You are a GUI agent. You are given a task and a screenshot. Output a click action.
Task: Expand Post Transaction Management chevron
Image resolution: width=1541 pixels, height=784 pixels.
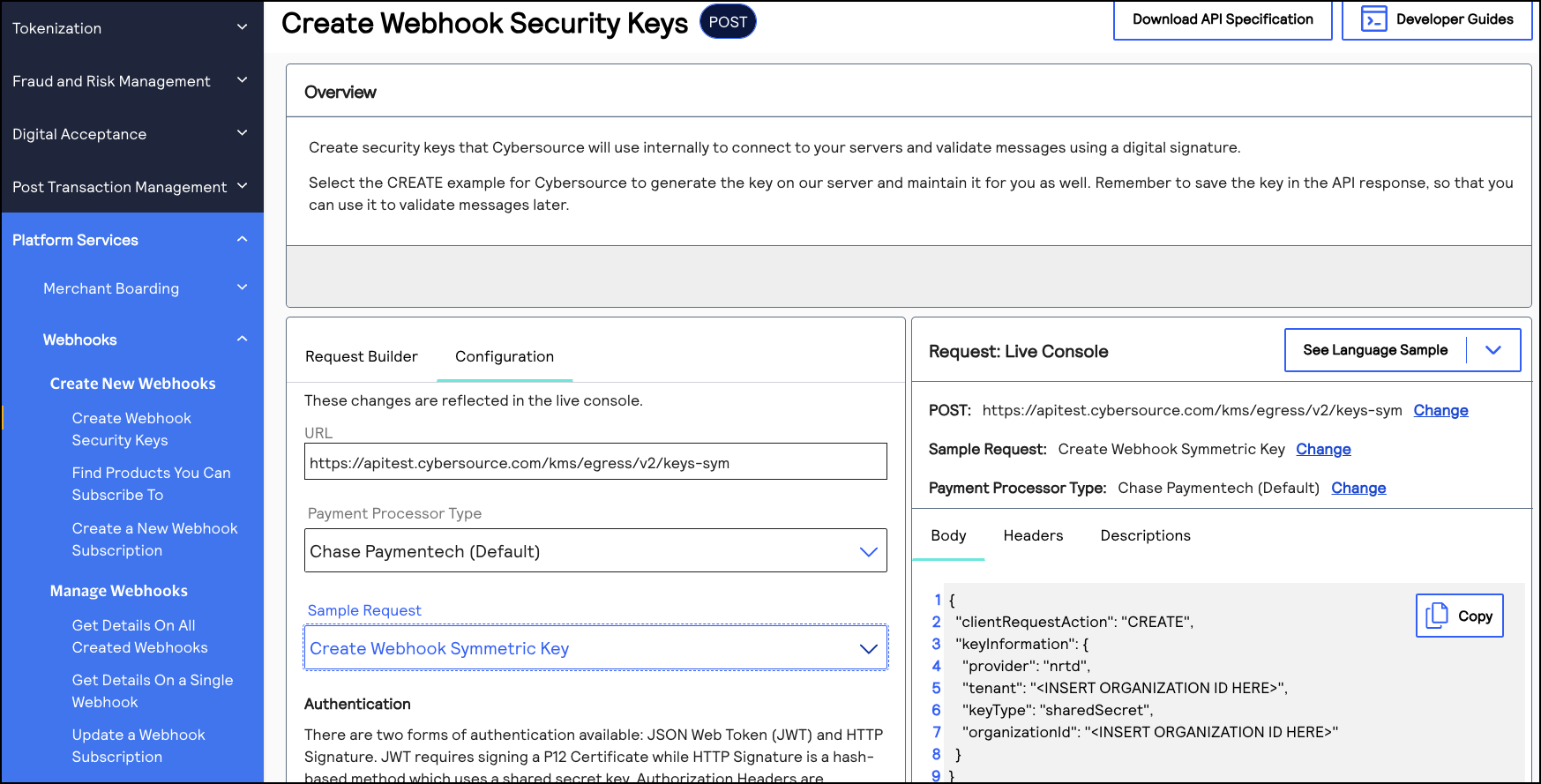[242, 186]
